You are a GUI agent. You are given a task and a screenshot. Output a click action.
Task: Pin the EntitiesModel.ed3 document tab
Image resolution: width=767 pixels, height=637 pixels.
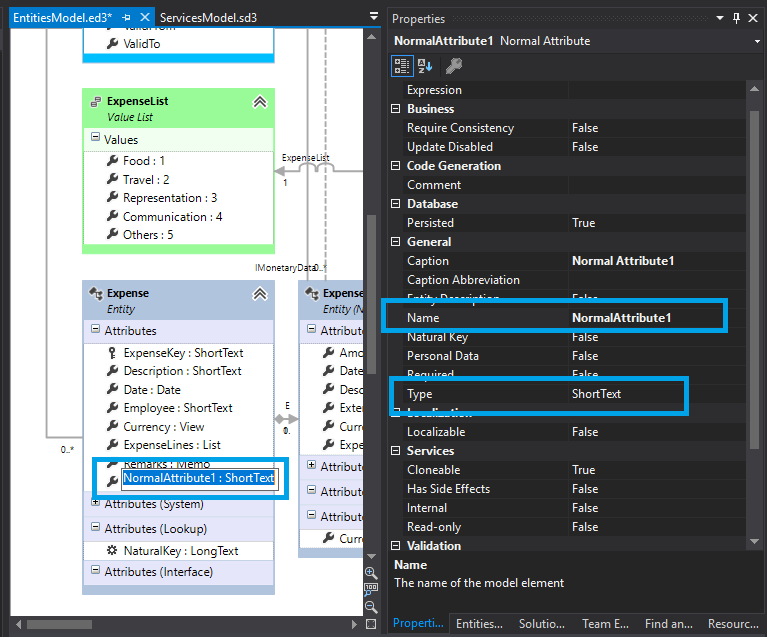(127, 18)
